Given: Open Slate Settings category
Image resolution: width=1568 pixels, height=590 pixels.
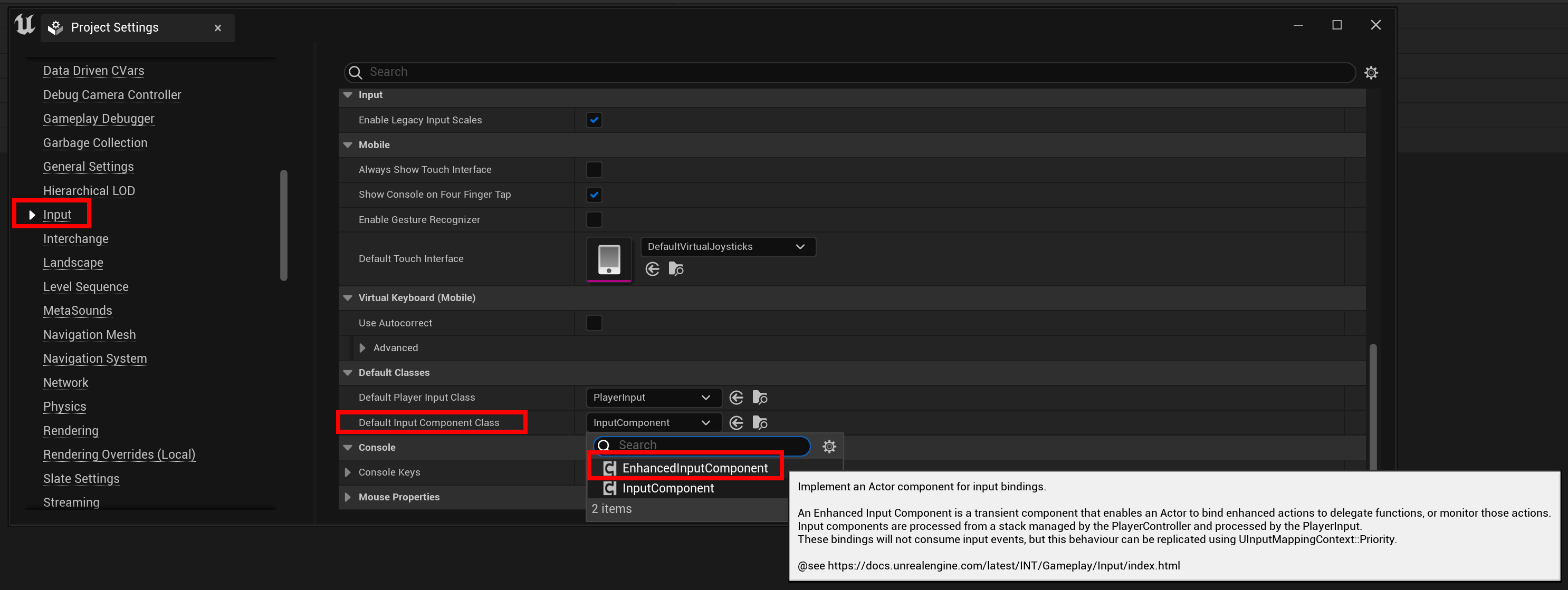Looking at the screenshot, I should tap(81, 479).
